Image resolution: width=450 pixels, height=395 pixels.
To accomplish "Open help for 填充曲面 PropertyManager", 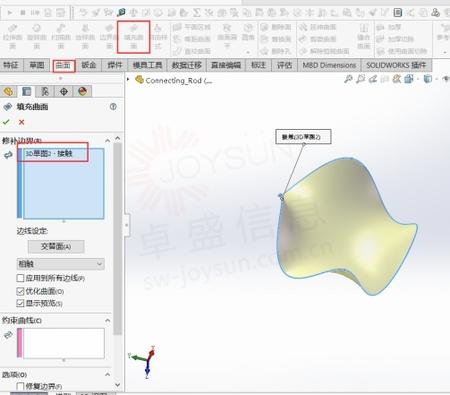I will tap(113, 107).
